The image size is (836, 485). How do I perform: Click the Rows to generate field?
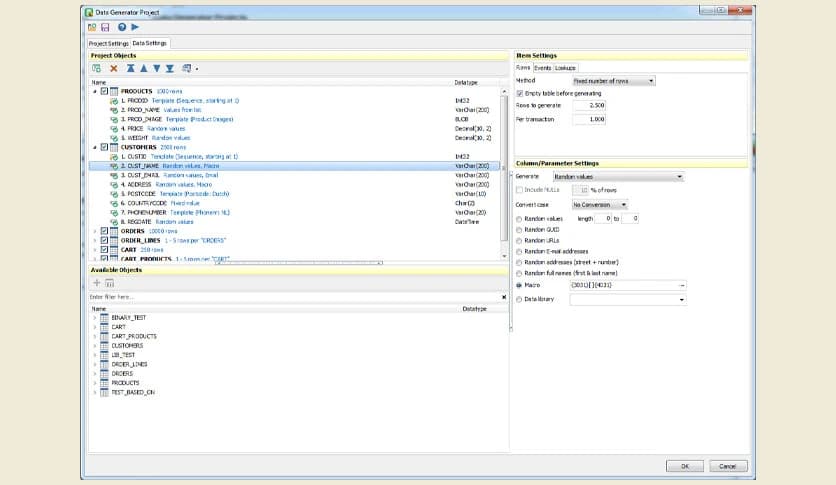[x=589, y=106]
